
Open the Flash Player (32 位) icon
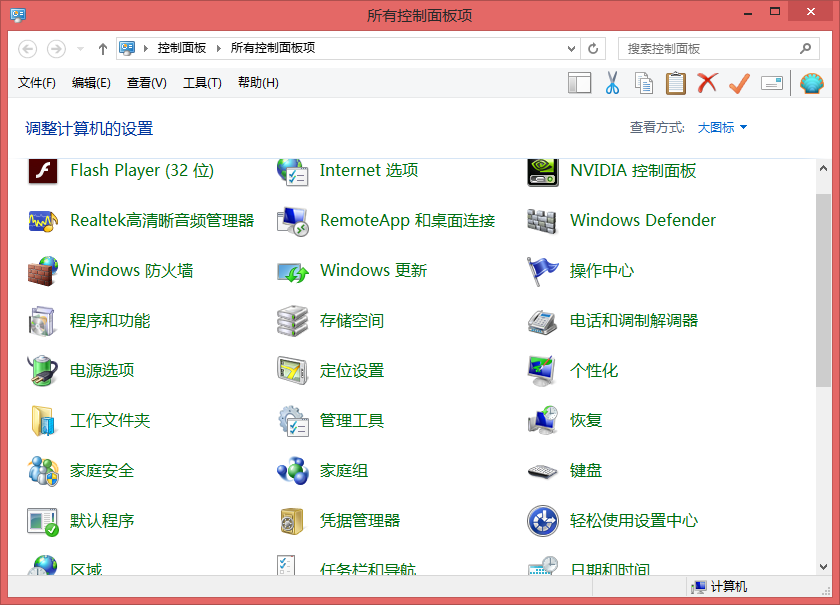coord(43,171)
